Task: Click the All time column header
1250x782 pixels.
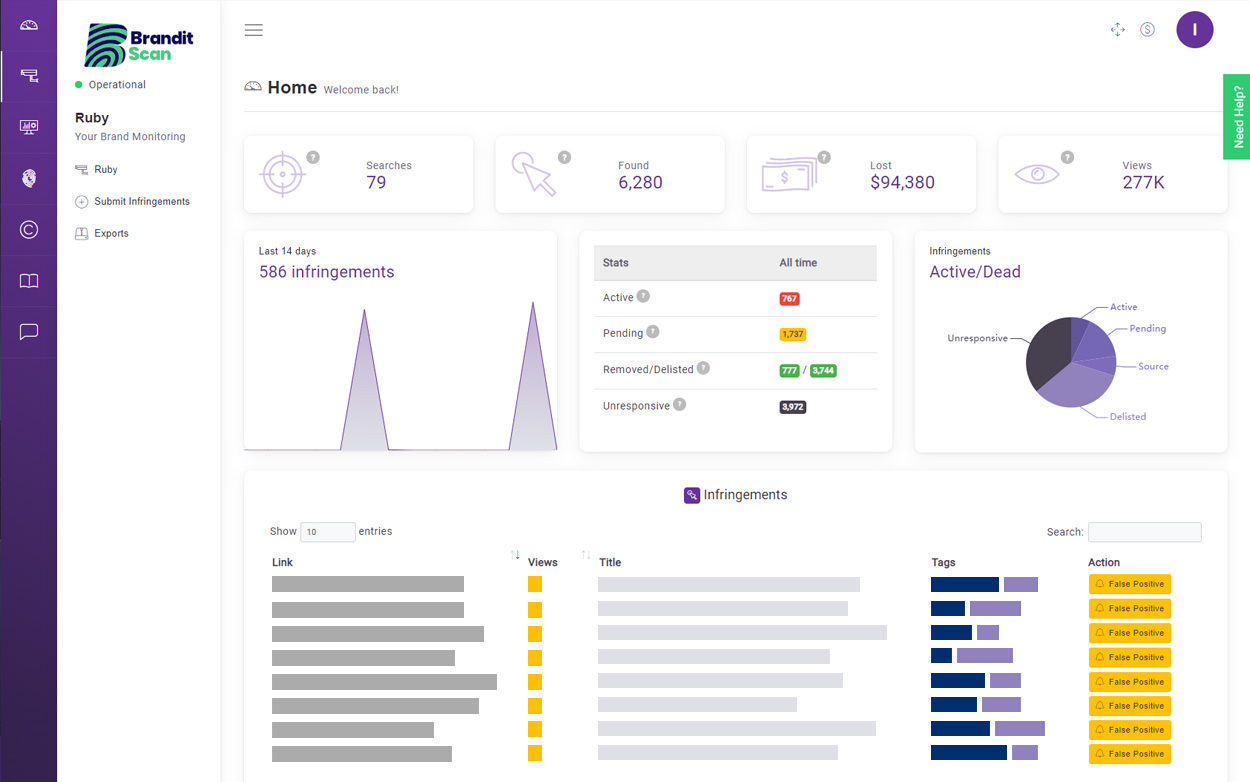Action: tap(798, 263)
